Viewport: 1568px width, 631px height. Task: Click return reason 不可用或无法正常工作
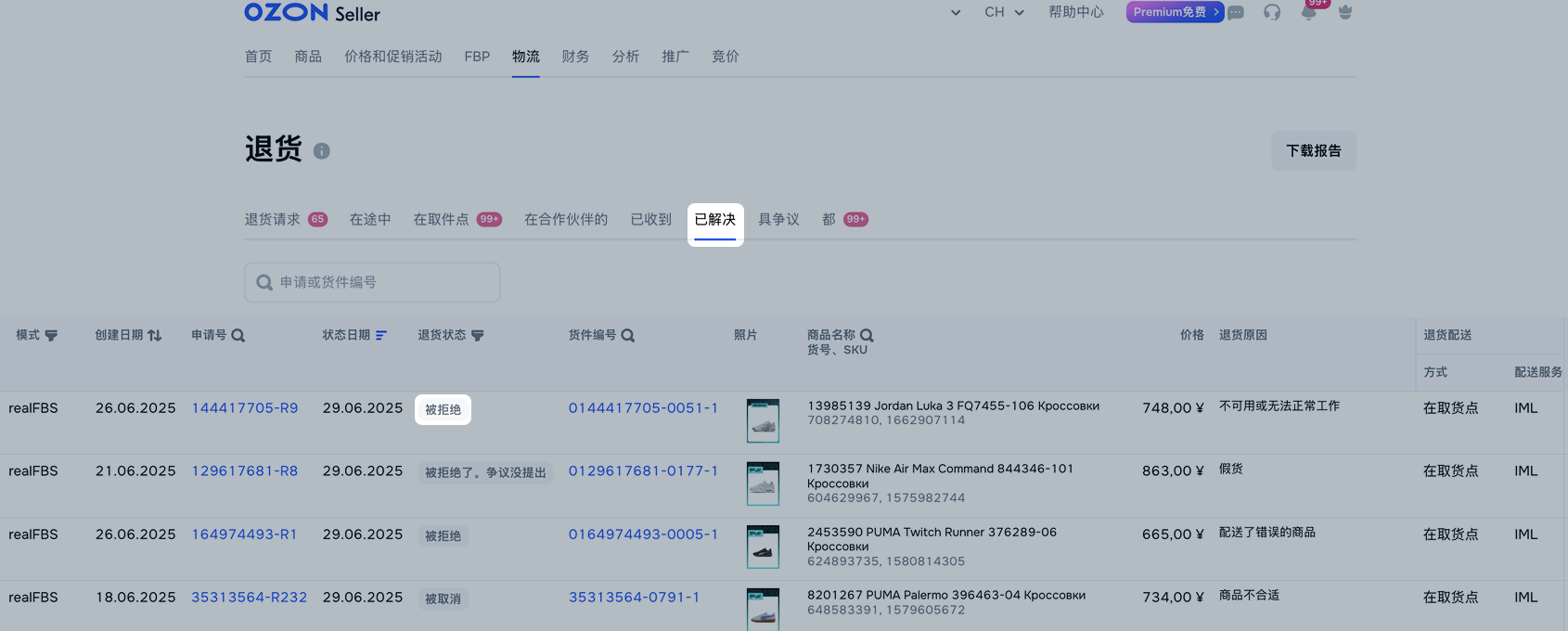tap(1279, 406)
